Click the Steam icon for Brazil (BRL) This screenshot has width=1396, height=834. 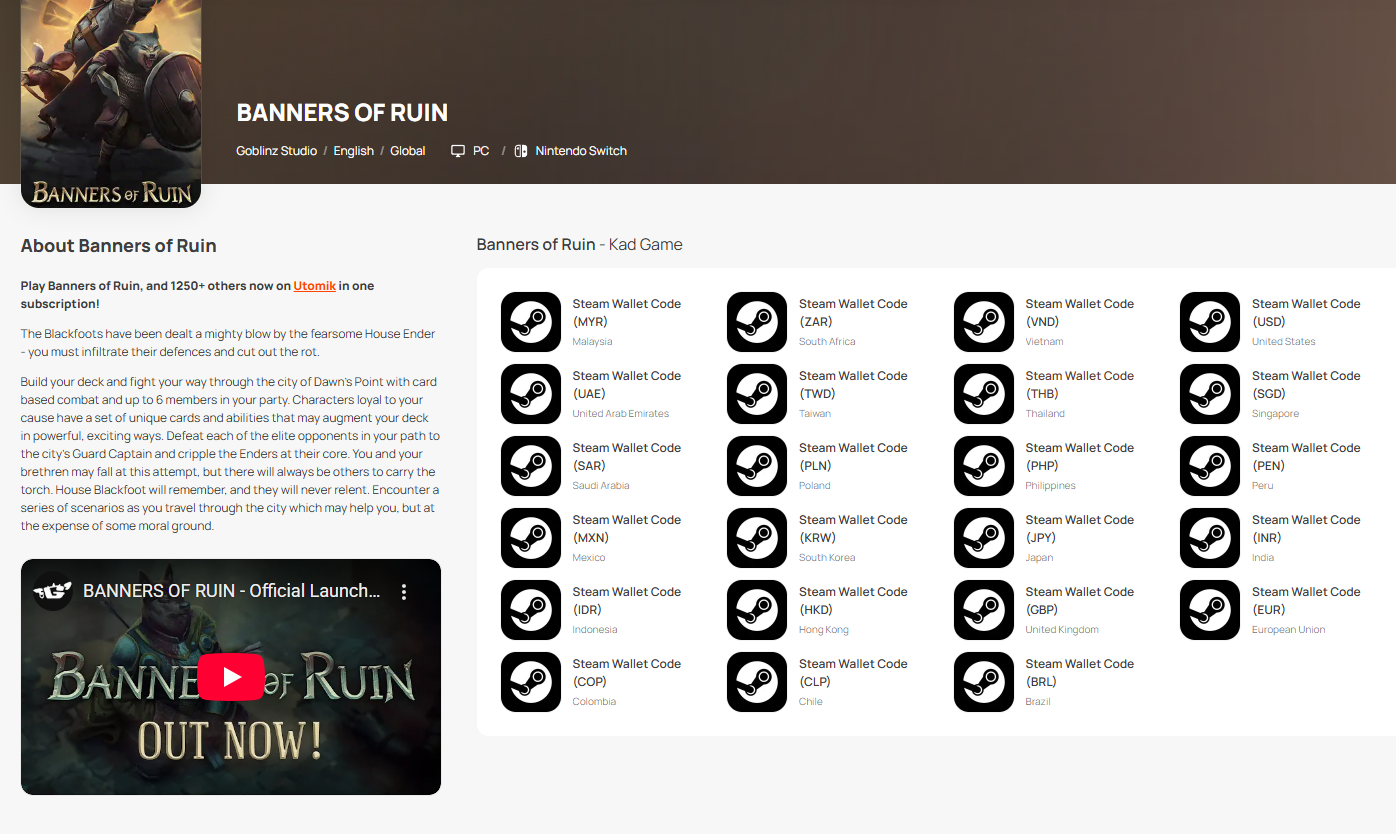click(983, 682)
